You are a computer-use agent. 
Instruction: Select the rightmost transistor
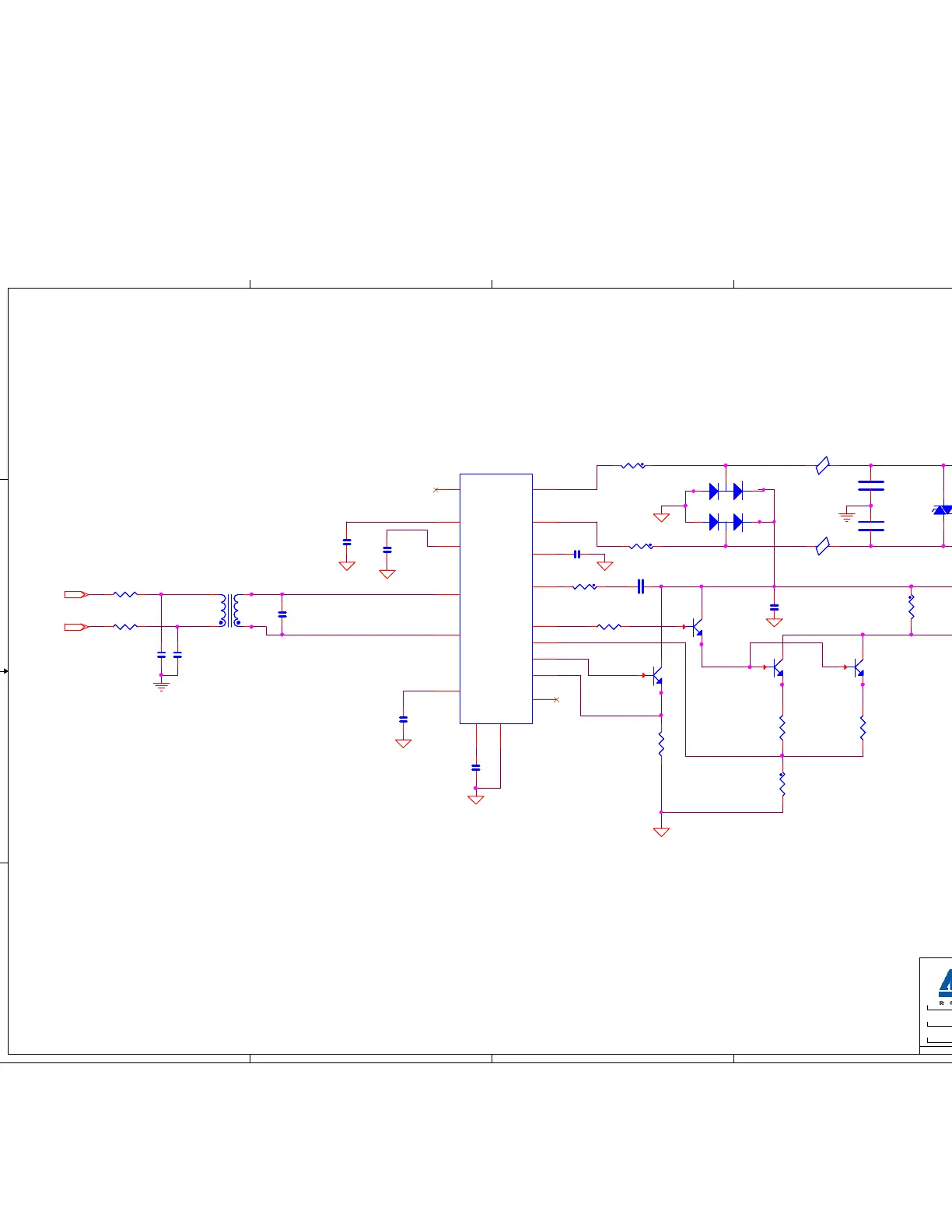tap(859, 667)
